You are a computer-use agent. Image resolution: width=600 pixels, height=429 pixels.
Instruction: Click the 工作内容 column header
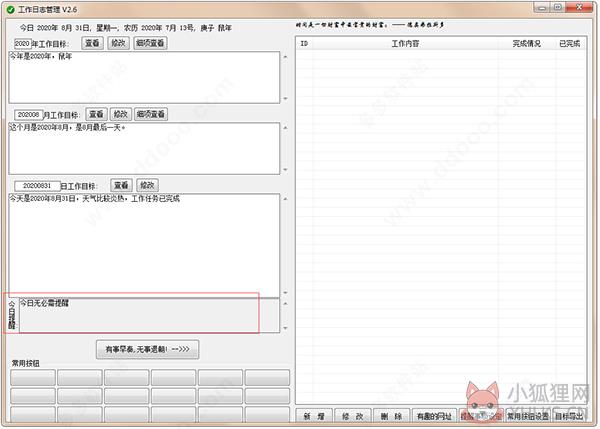[x=405, y=44]
